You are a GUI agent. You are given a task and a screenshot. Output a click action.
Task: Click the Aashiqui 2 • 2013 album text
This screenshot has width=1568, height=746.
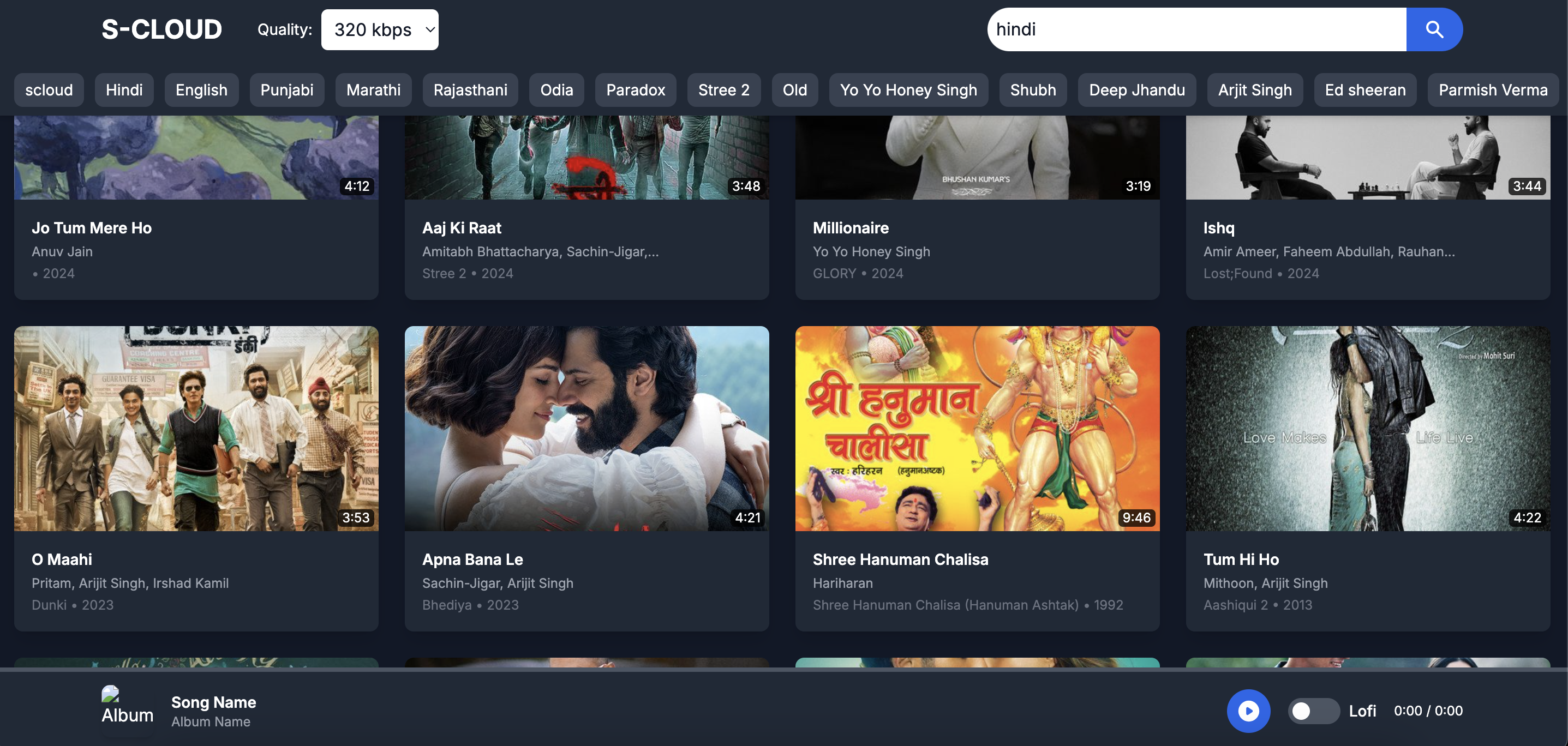(x=1258, y=605)
